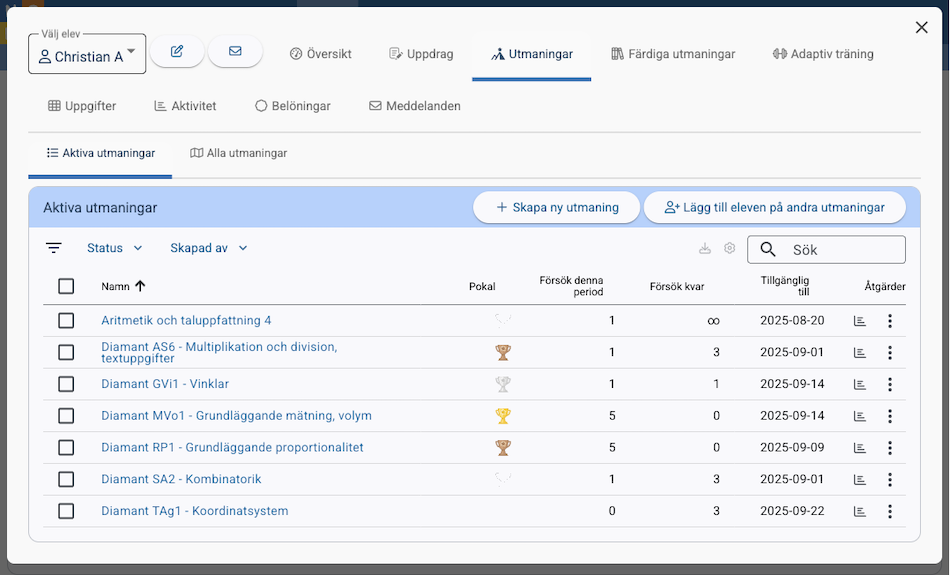Open the Skapad av filter dropdown
This screenshot has height=575, width=950.
tap(208, 248)
